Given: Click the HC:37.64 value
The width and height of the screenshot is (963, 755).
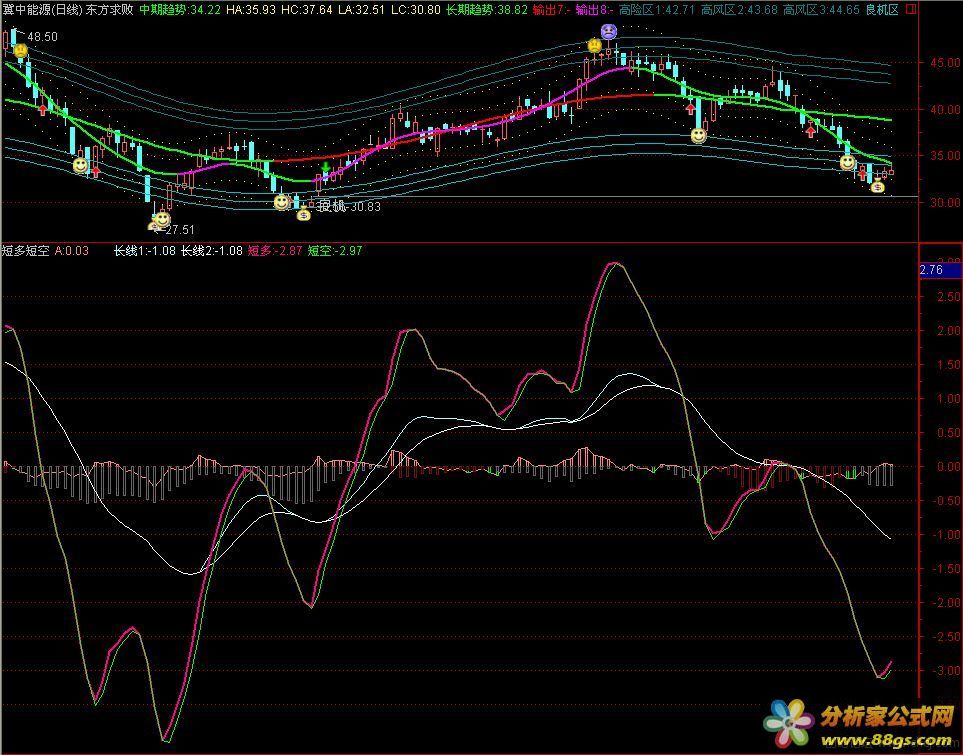Looking at the screenshot, I should click(x=306, y=10).
